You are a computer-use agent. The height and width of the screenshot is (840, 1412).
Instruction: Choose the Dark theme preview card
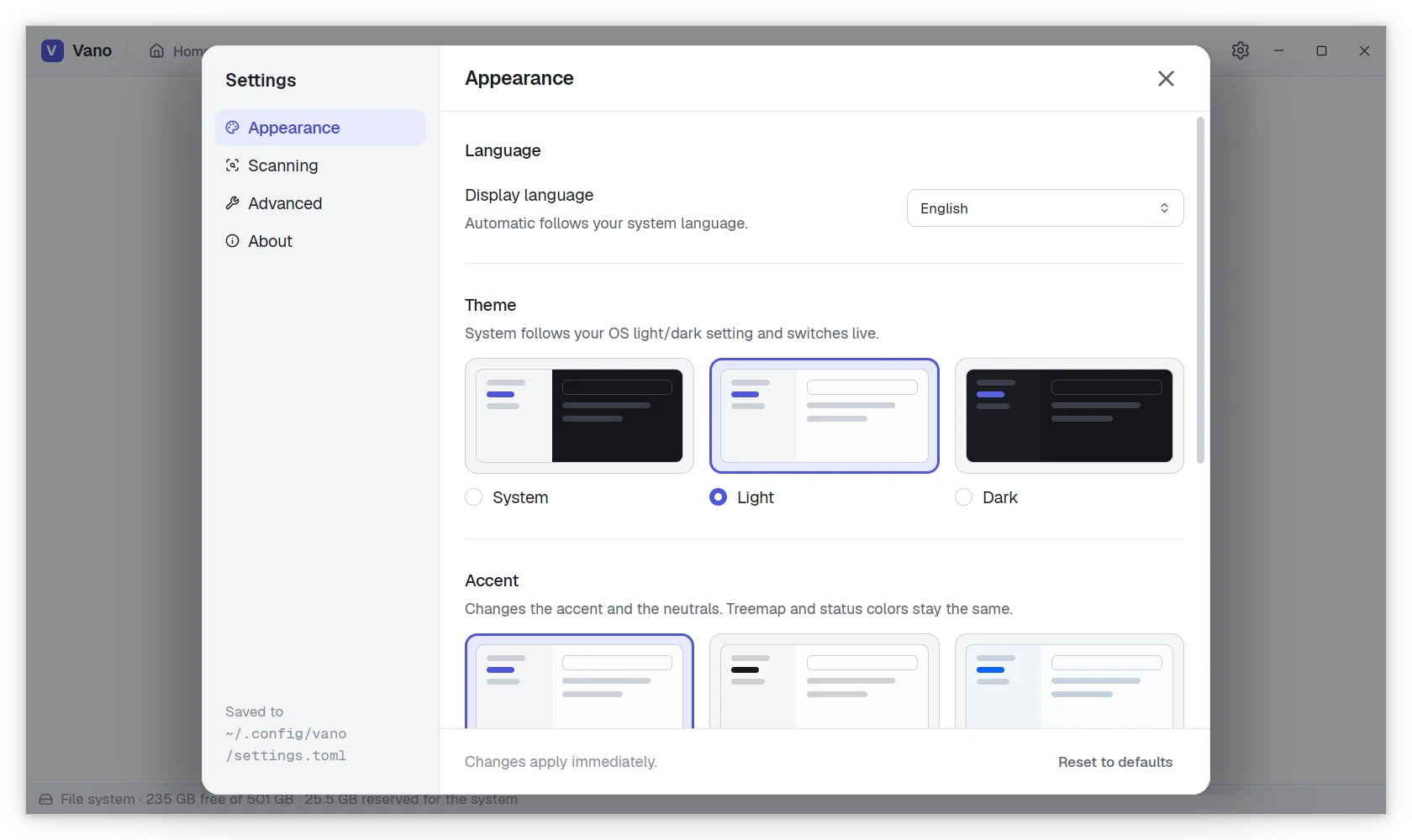point(1069,416)
